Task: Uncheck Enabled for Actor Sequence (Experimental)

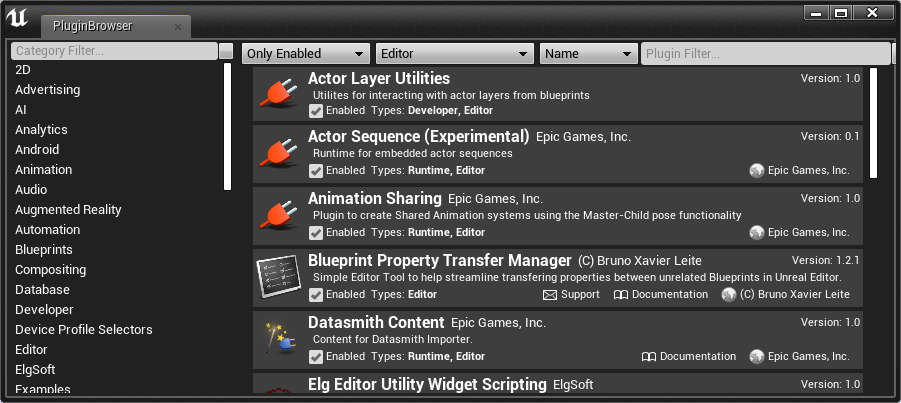Action: tap(315, 171)
